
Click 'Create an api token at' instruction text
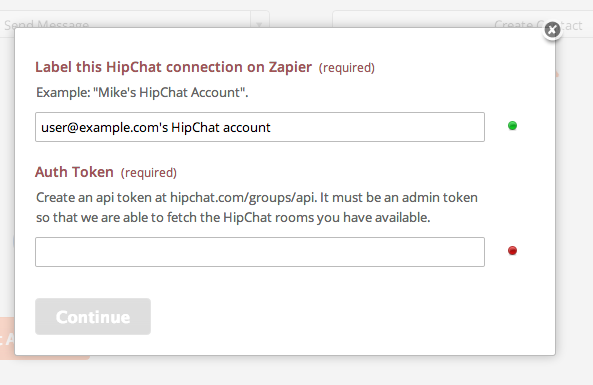102,197
